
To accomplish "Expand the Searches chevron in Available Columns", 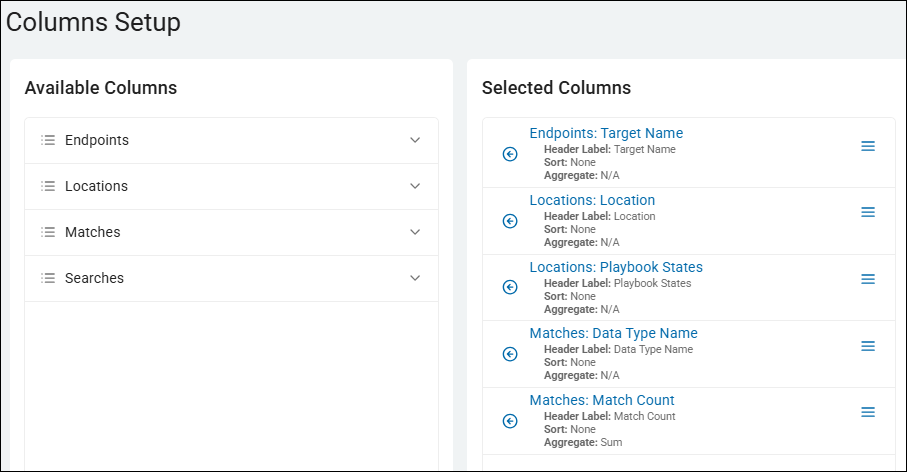I will coord(415,278).
